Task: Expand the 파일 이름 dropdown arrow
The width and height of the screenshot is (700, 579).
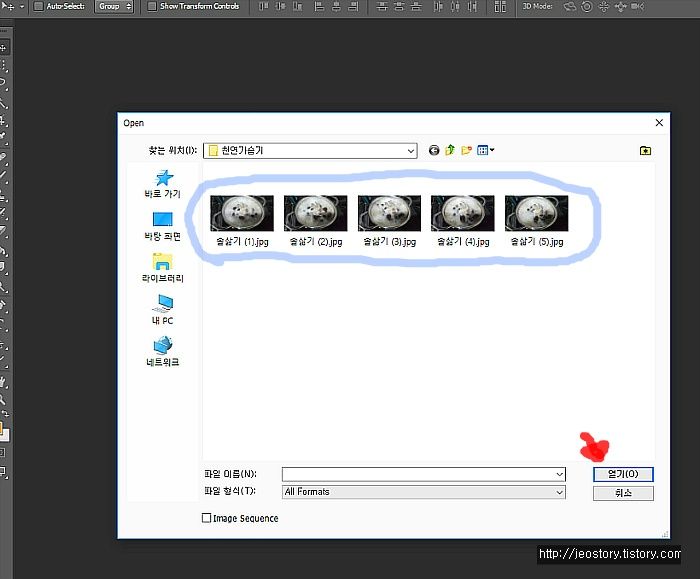Action: coord(560,474)
